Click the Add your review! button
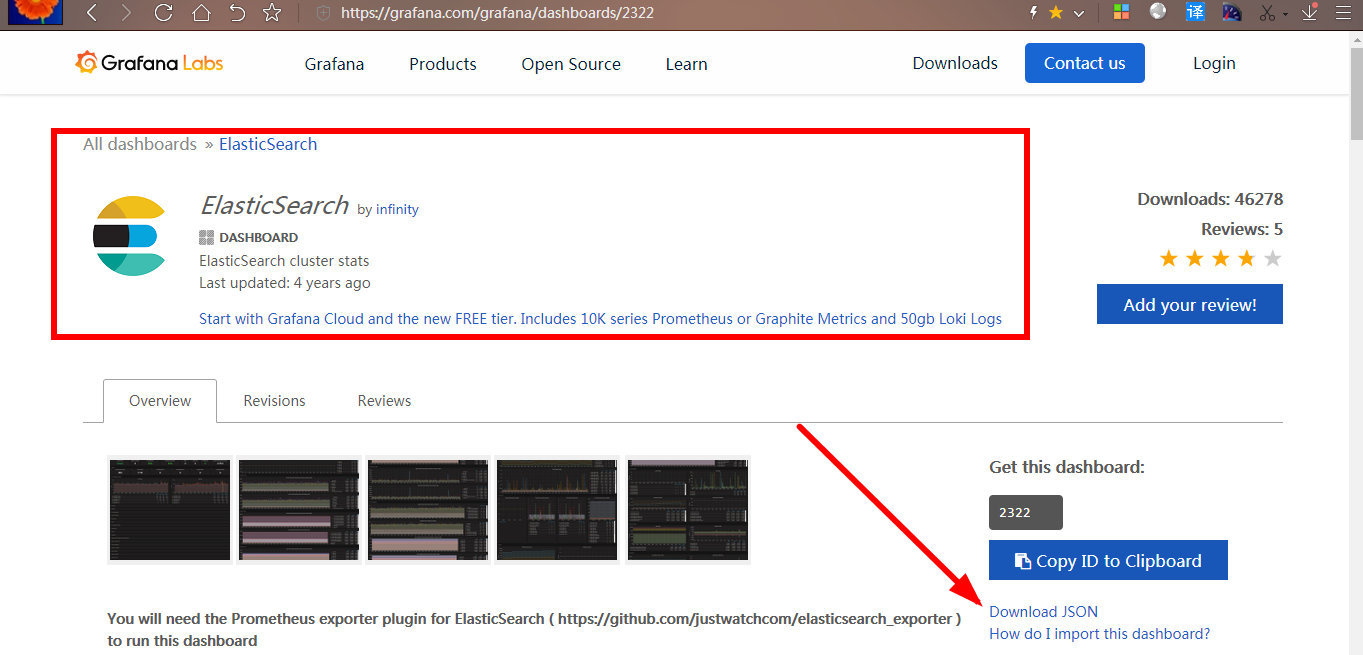The image size is (1363, 655). click(x=1189, y=304)
